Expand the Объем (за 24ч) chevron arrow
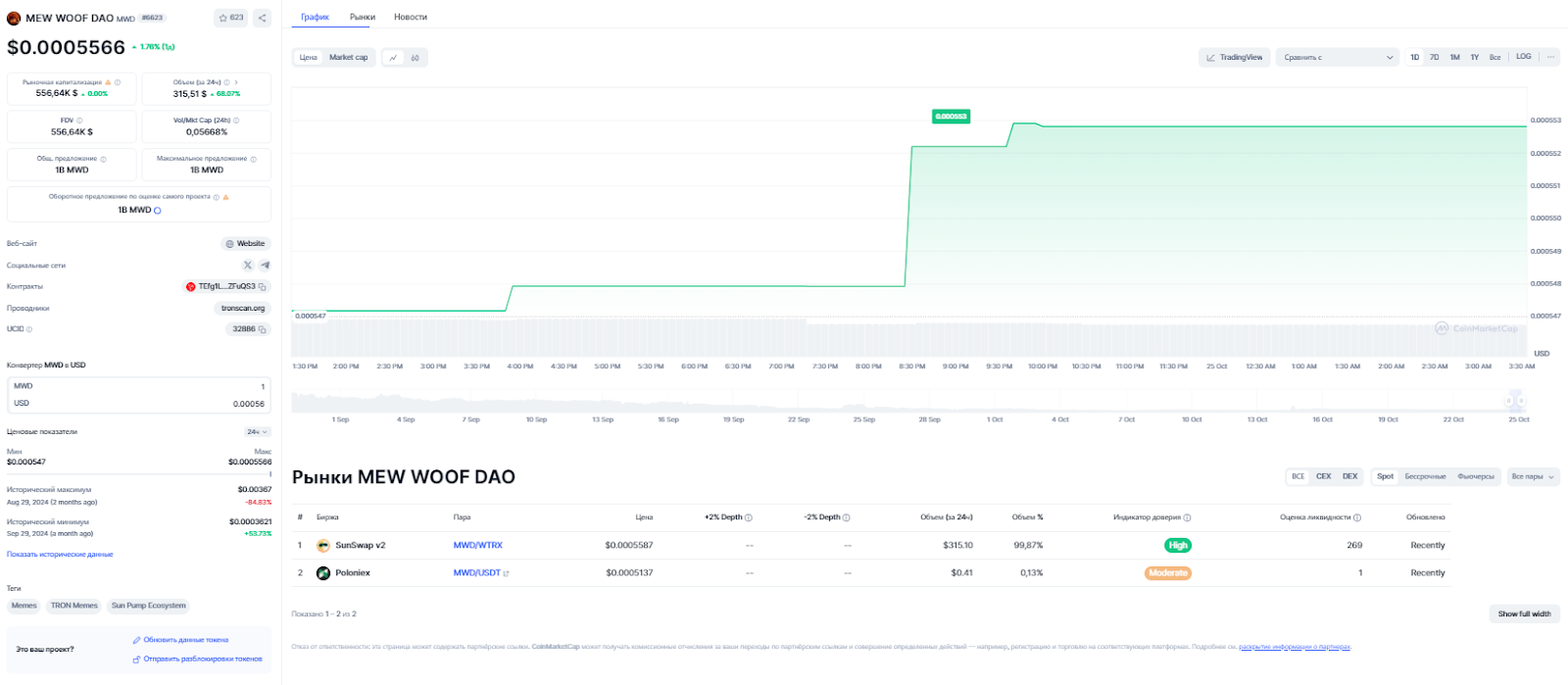 point(236,82)
